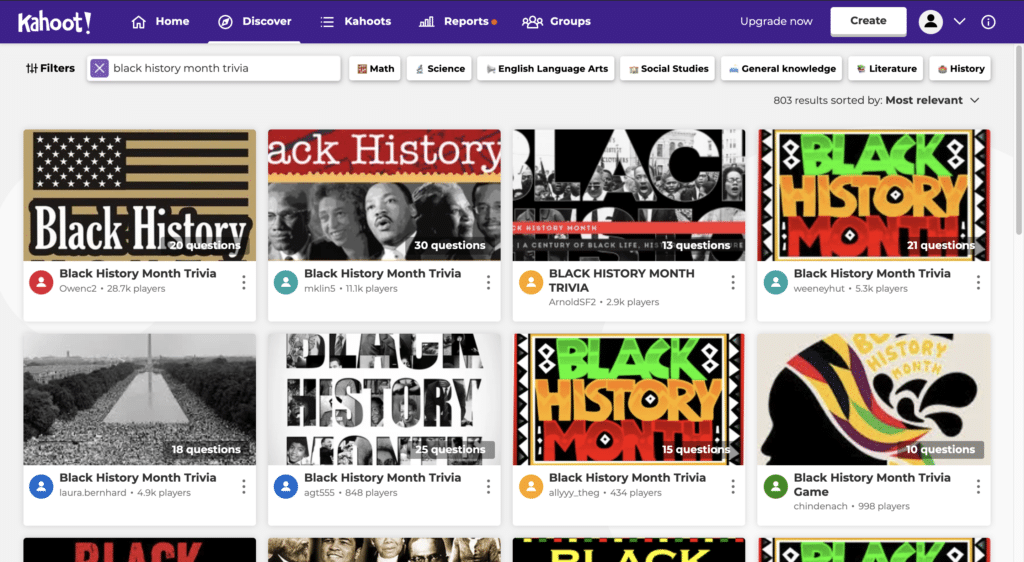Screen dimensions: 1024x562
Task: Expand Most relevant sort dropdown
Action: coord(933,100)
